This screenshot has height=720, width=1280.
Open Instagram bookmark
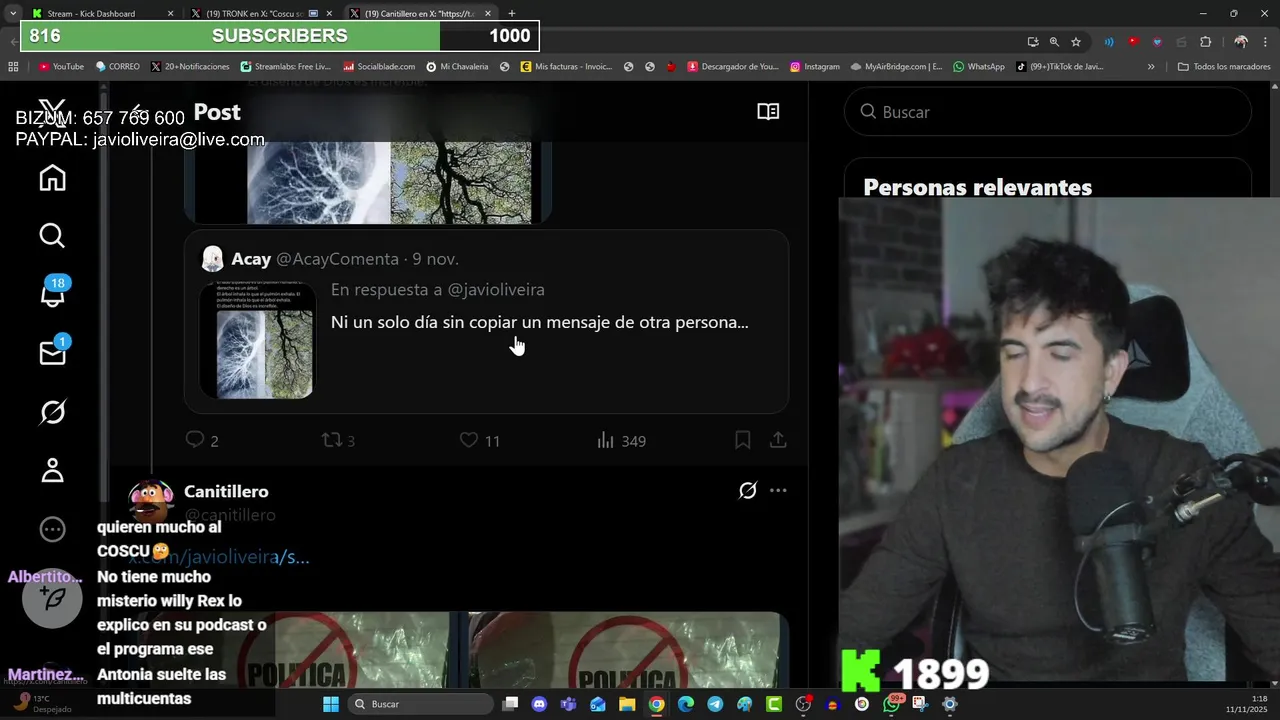tap(815, 67)
